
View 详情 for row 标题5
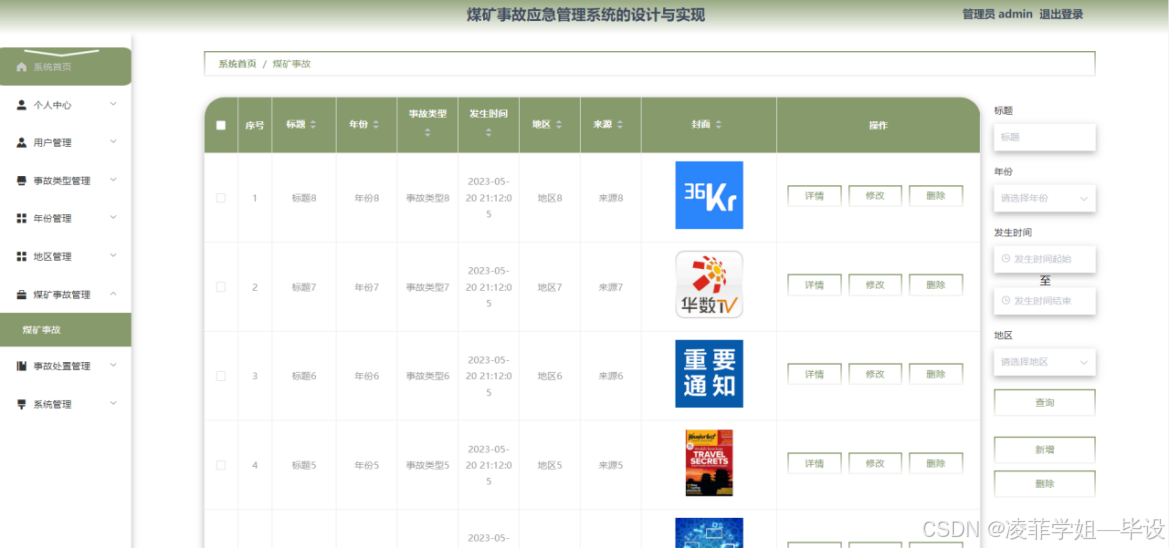(814, 463)
